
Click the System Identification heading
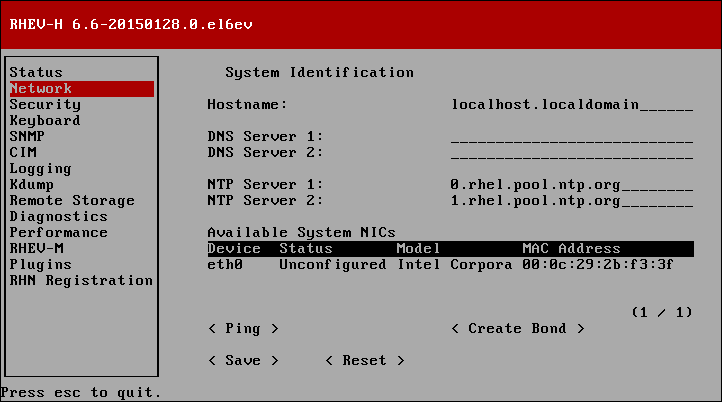320,73
